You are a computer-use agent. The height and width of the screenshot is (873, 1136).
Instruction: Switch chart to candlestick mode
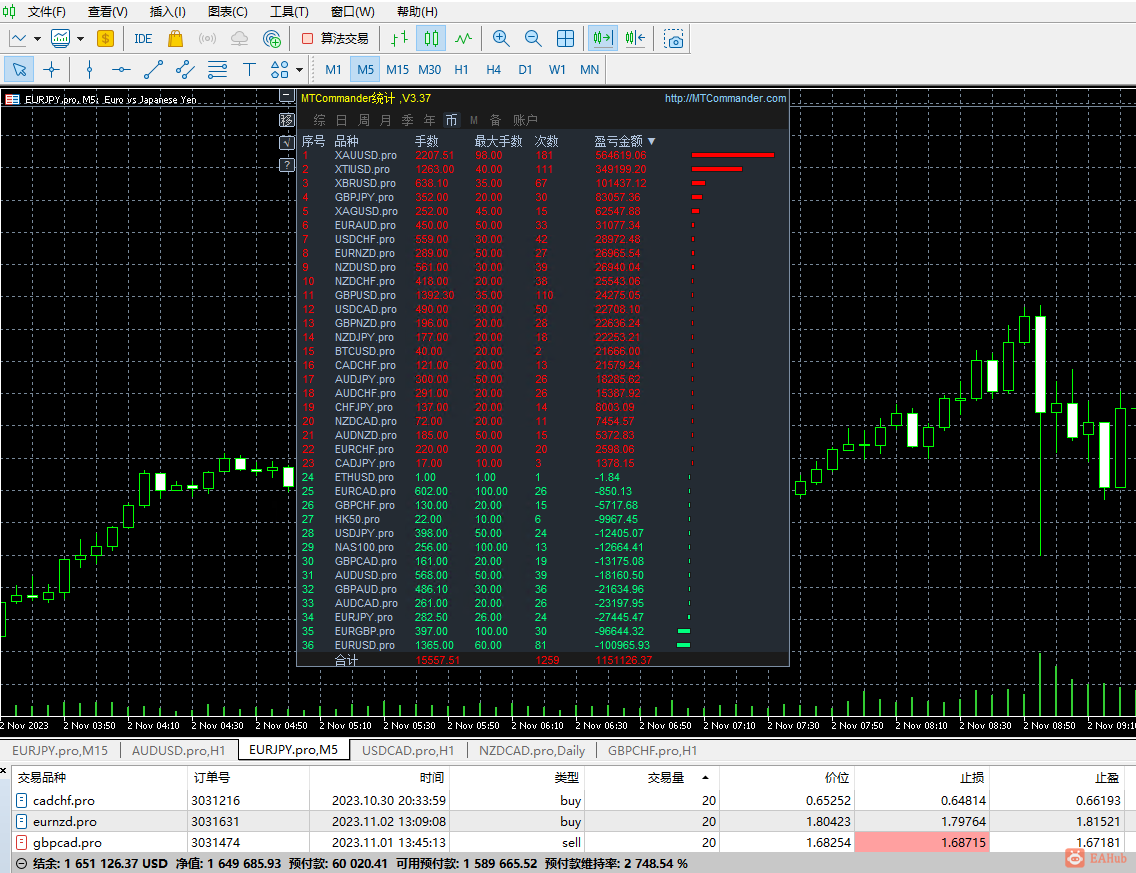(x=431, y=38)
